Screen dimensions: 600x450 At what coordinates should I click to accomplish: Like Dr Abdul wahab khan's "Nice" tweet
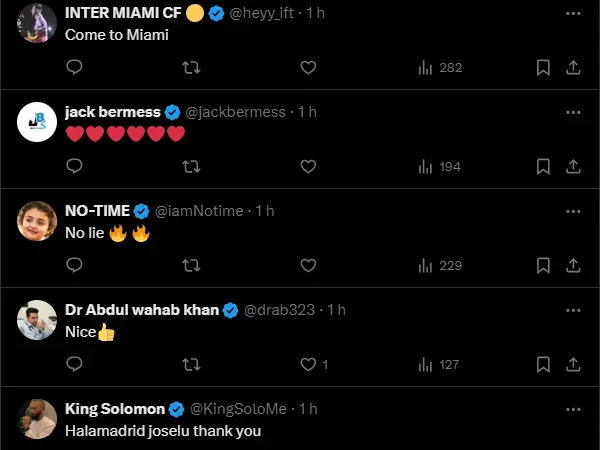tap(308, 364)
